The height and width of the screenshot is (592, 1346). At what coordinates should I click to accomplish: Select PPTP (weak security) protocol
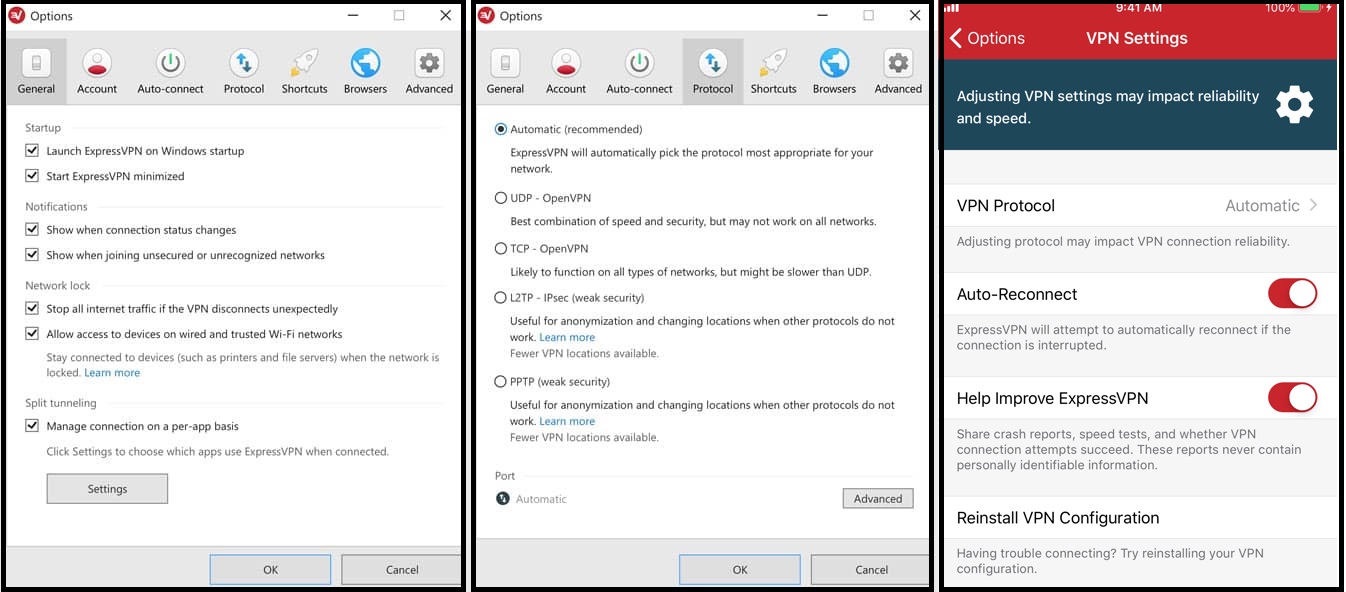501,381
